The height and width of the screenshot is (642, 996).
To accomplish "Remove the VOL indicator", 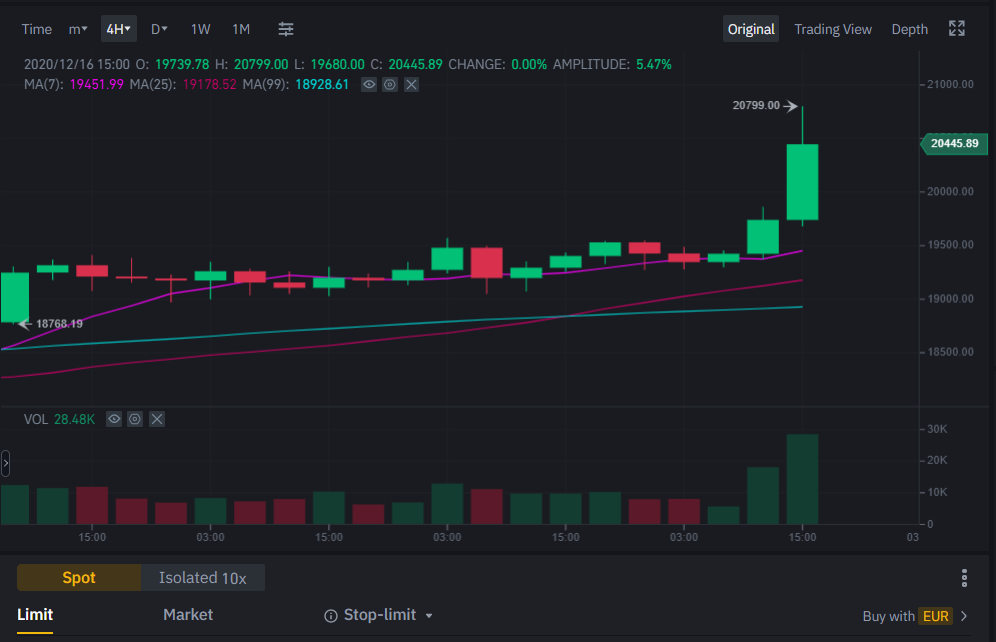I will click(x=157, y=419).
